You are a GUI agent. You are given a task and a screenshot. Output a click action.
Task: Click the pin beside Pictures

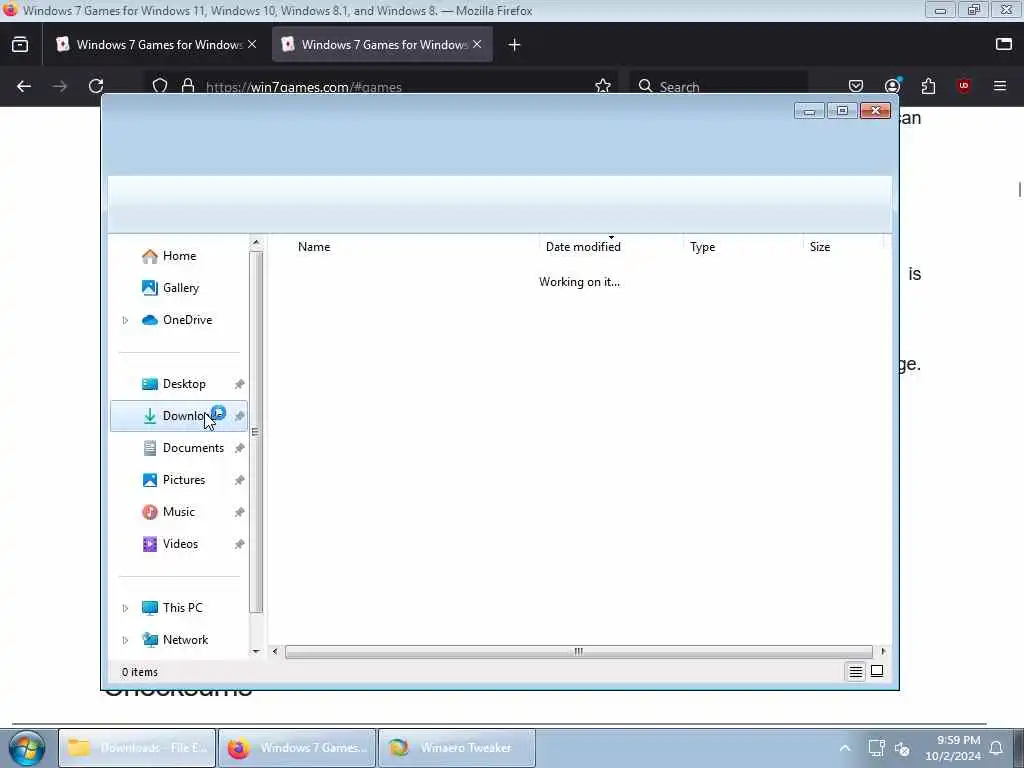240,480
